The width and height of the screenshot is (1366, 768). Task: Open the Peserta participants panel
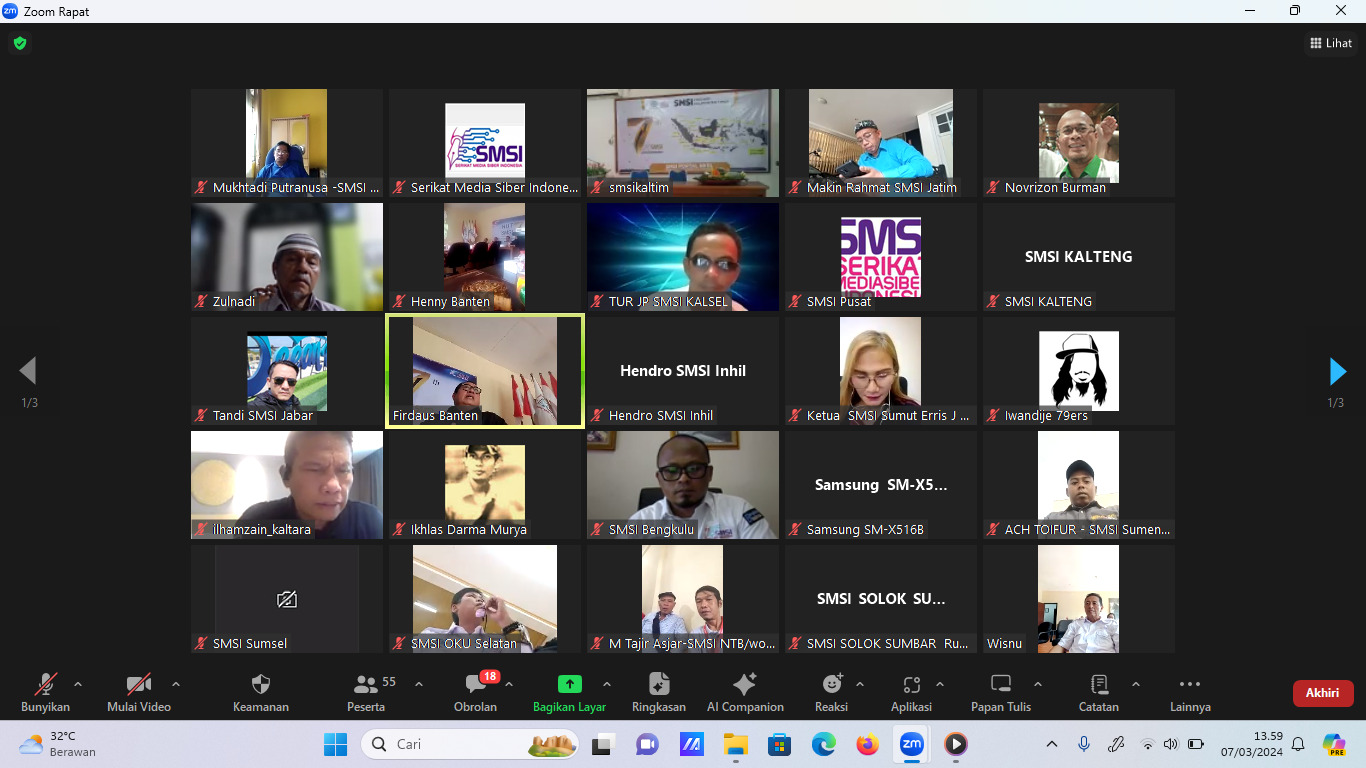tap(366, 684)
